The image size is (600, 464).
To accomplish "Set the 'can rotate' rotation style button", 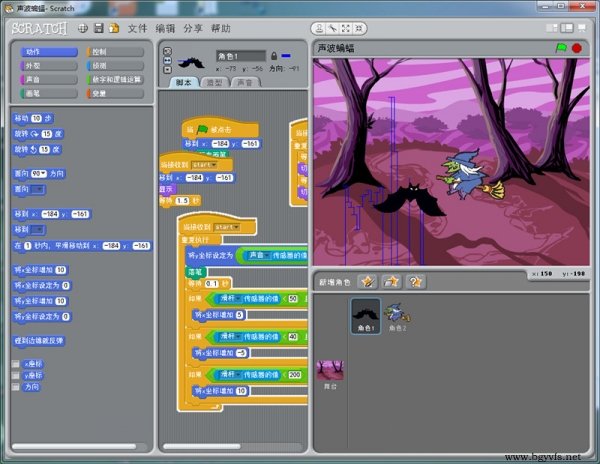I will pos(168,51).
